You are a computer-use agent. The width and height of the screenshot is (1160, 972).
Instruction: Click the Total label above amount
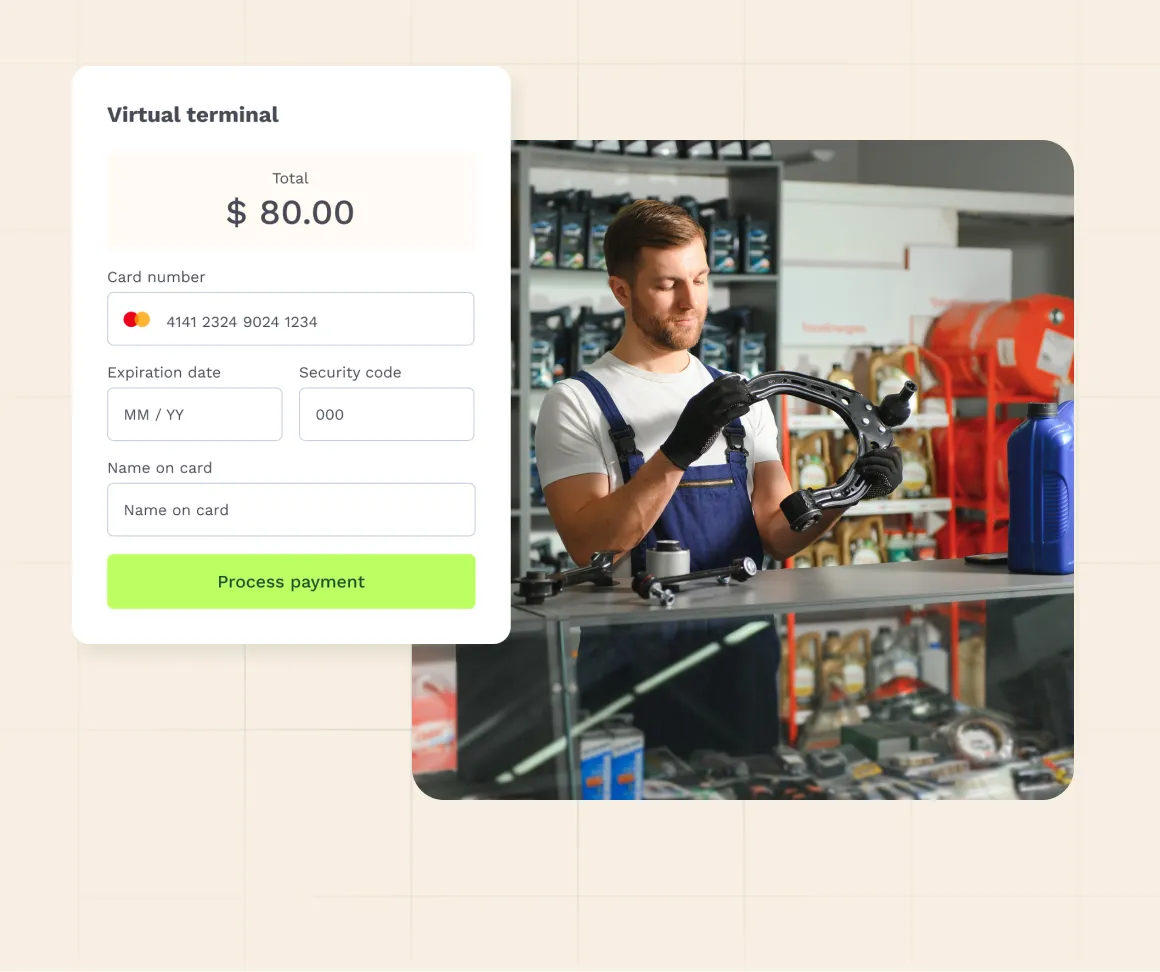pos(290,178)
